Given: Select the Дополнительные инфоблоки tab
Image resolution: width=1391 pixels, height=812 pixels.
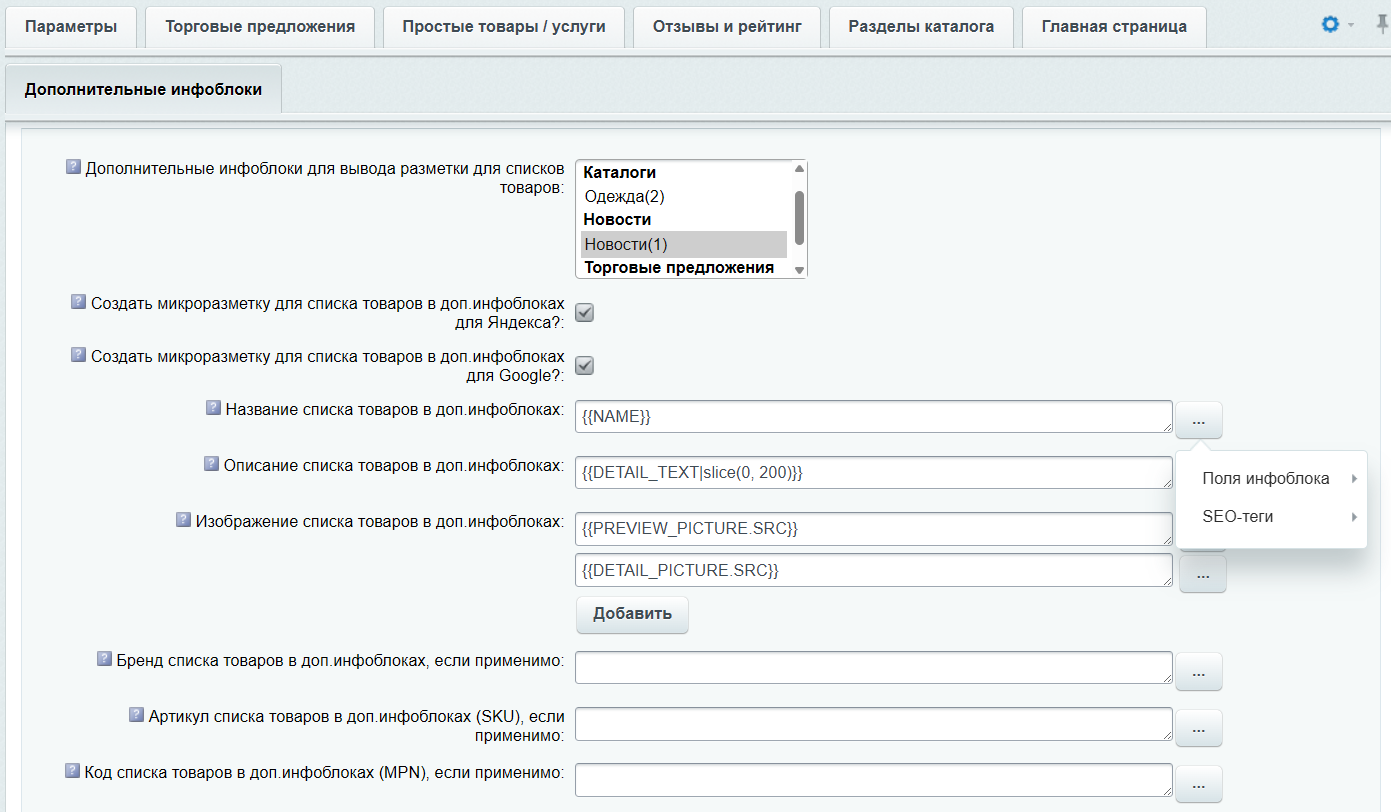Looking at the screenshot, I should tap(143, 89).
